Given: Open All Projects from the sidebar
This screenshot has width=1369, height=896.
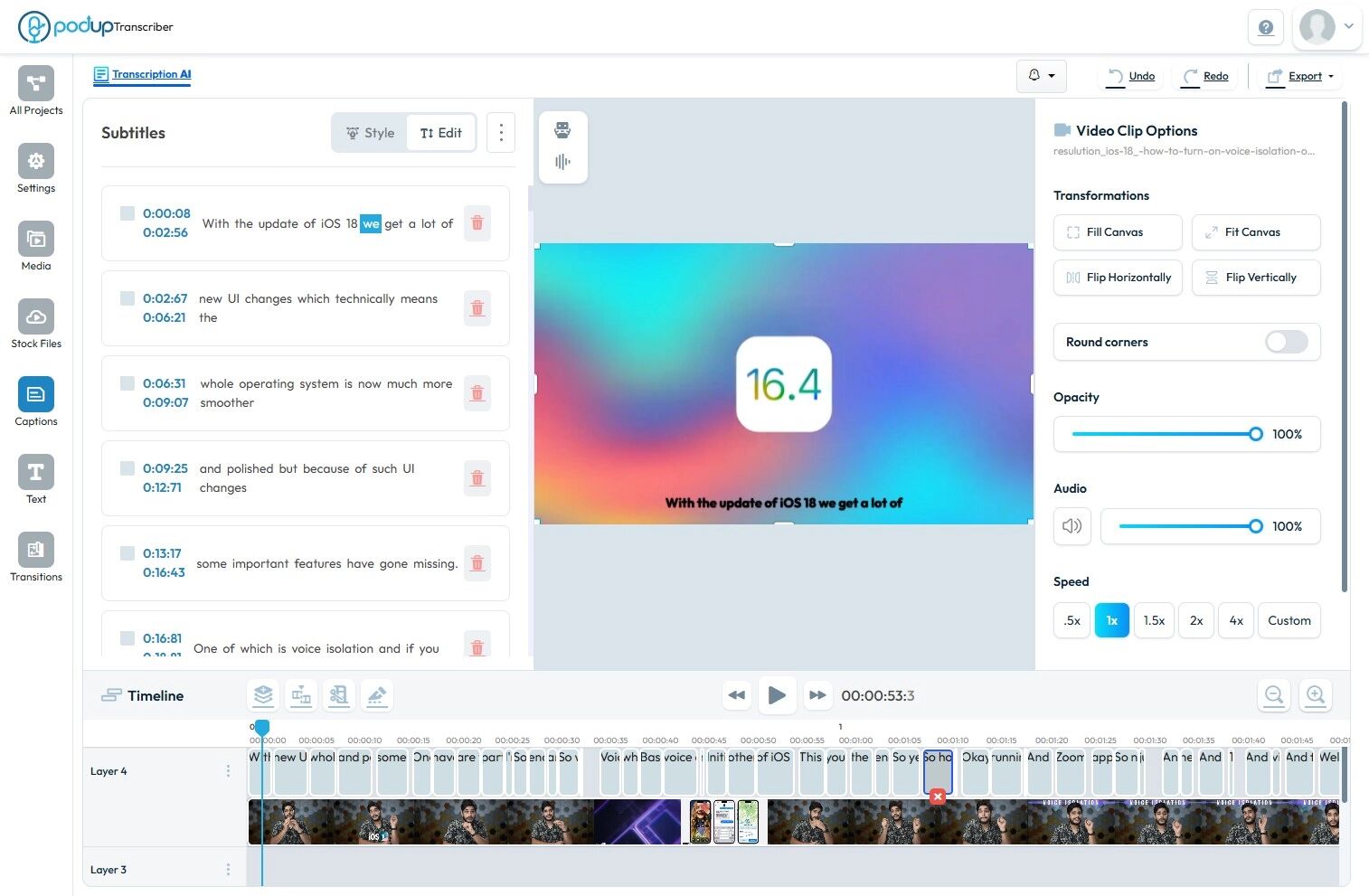Looking at the screenshot, I should click(x=36, y=91).
